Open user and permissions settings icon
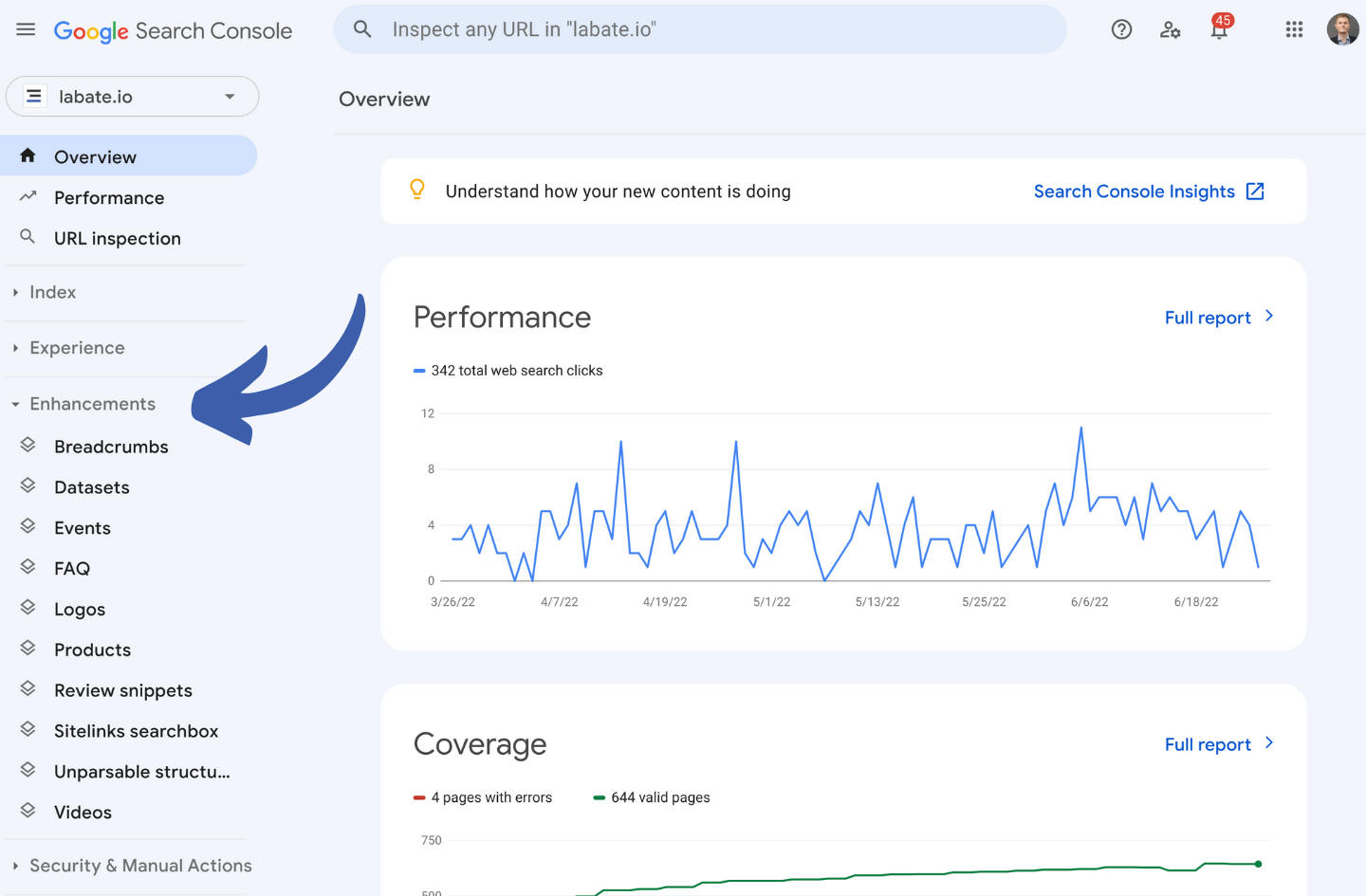The width and height of the screenshot is (1366, 896). tap(1171, 29)
